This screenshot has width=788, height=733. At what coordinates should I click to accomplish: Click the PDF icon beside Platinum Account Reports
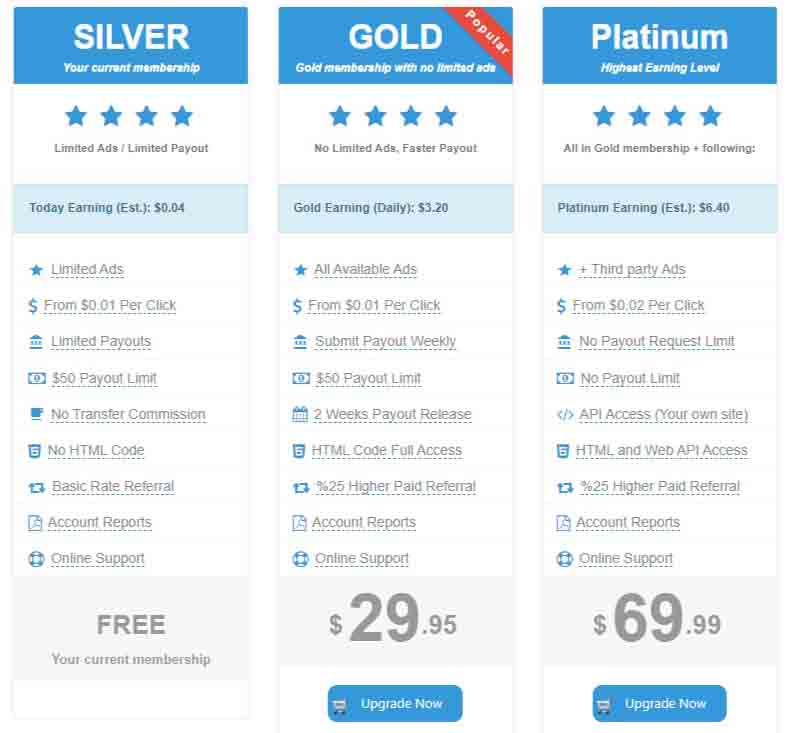click(563, 523)
